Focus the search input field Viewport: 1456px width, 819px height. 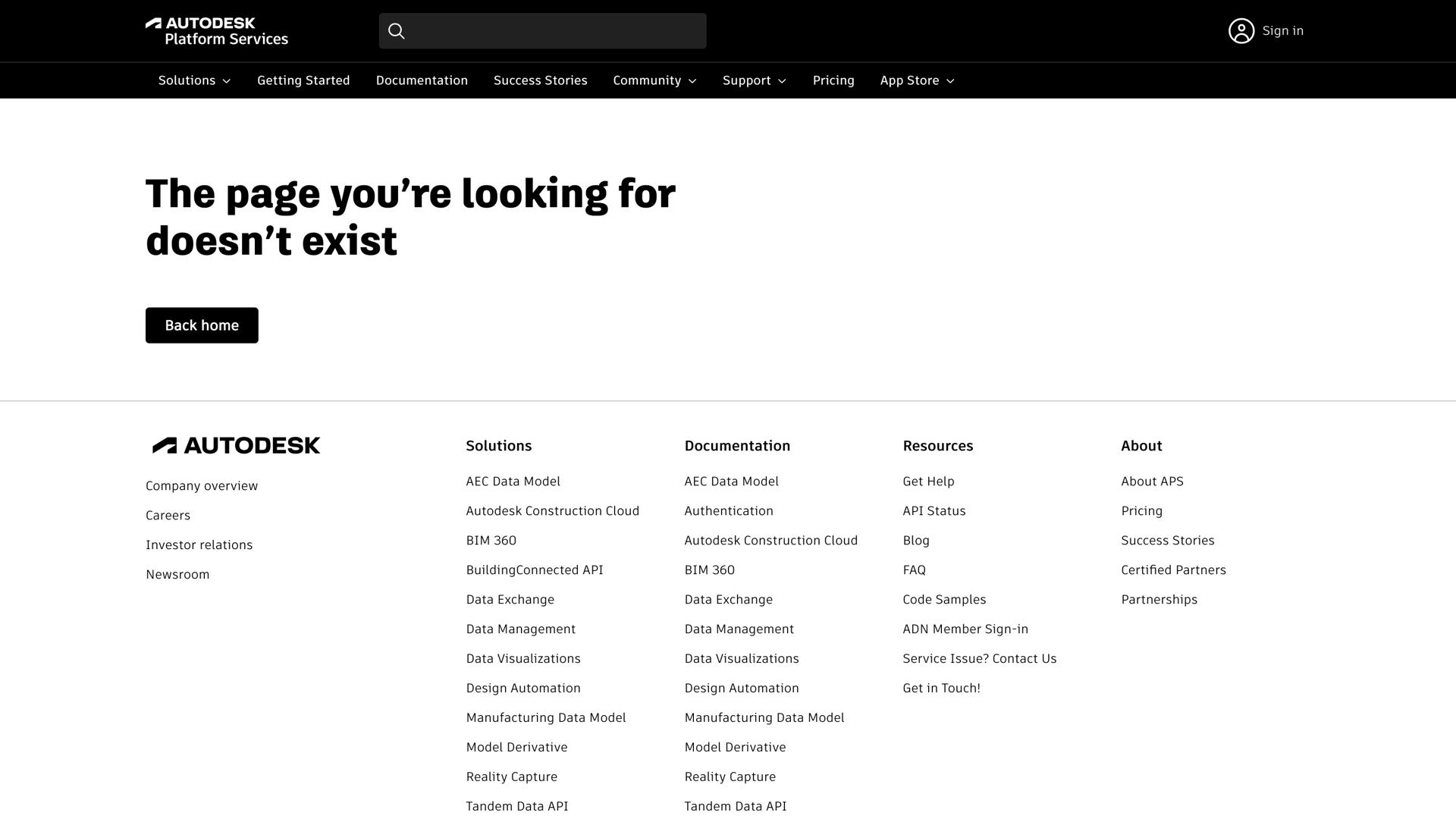(x=554, y=31)
